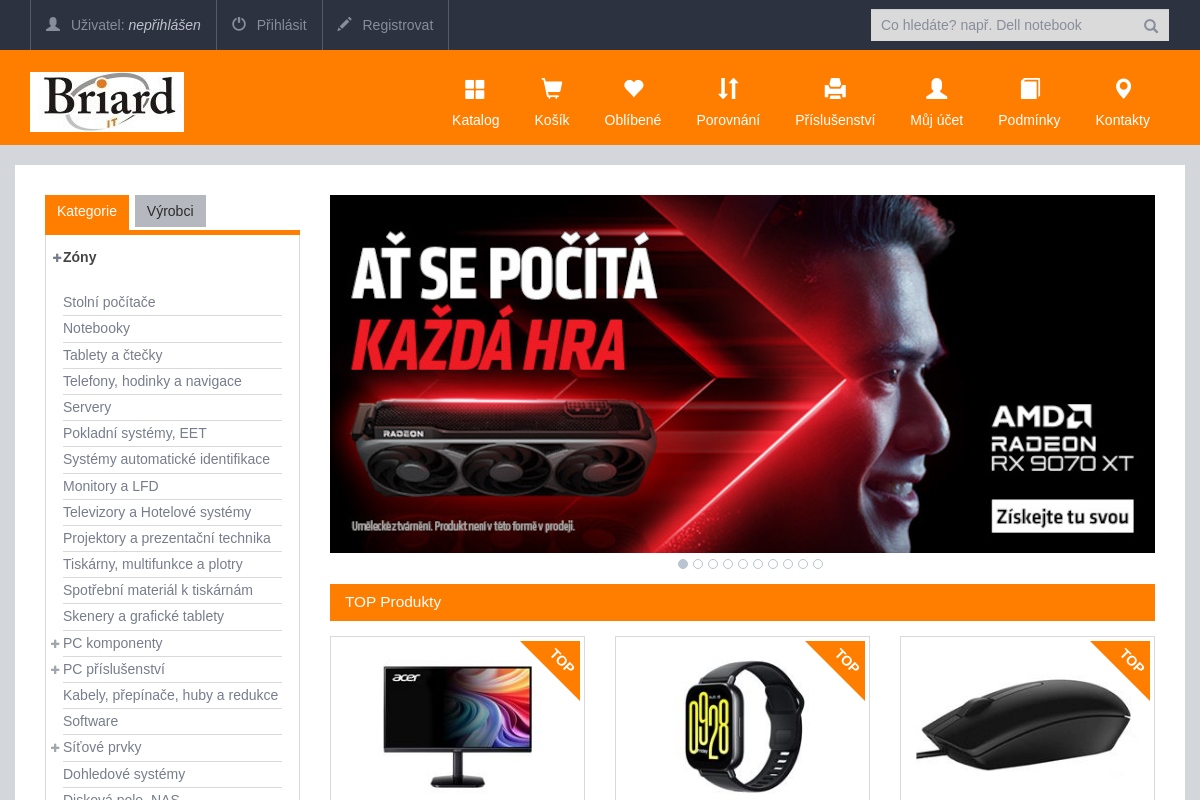The height and width of the screenshot is (800, 1200).
Task: Expand the PC příslušenství category
Action: click(x=55, y=669)
